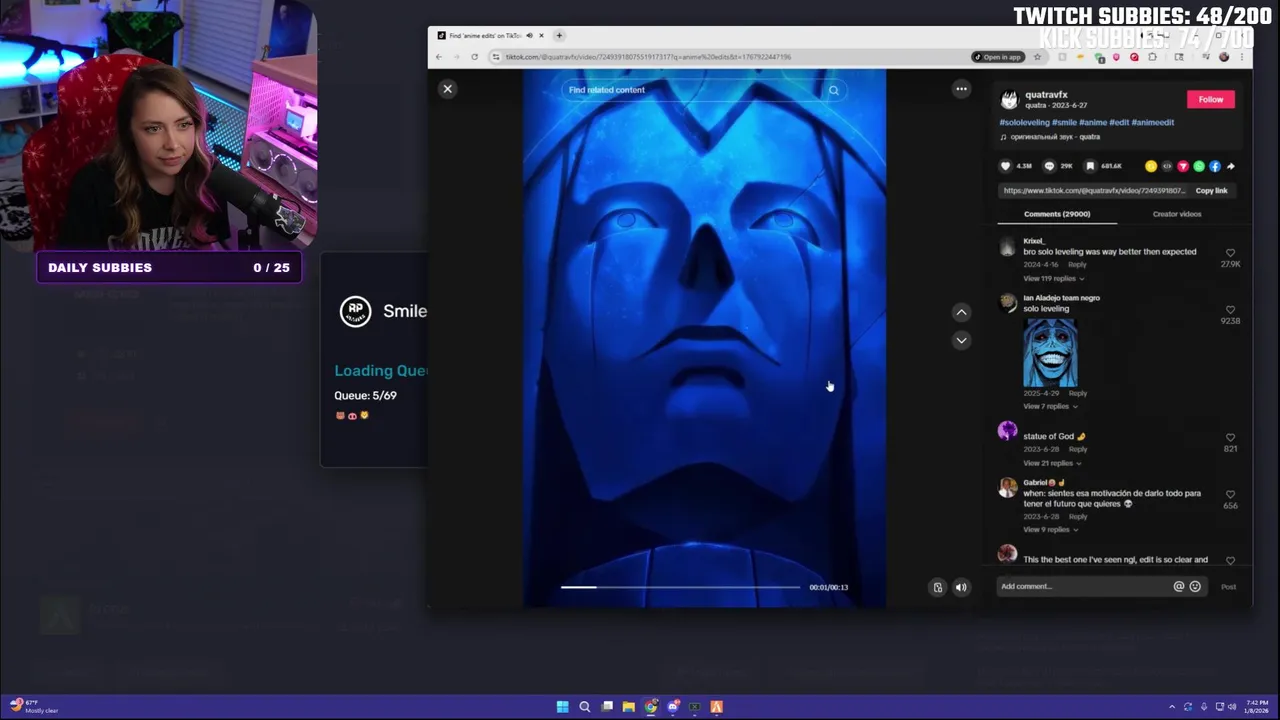Open Discord from the taskbar
1280x720 pixels.
point(673,707)
